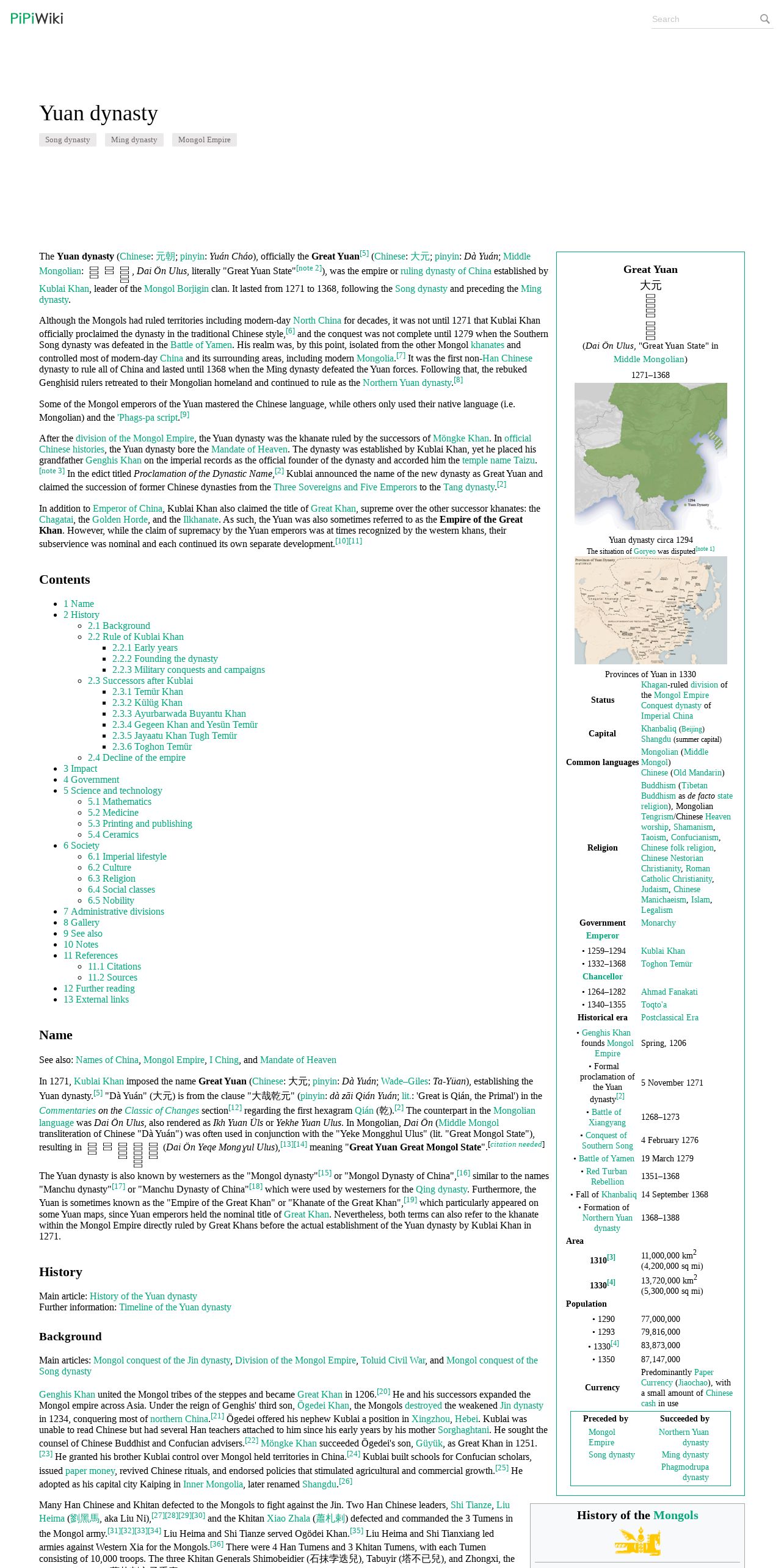Open the Chancellor heading link
The image size is (784, 1568).
(603, 976)
